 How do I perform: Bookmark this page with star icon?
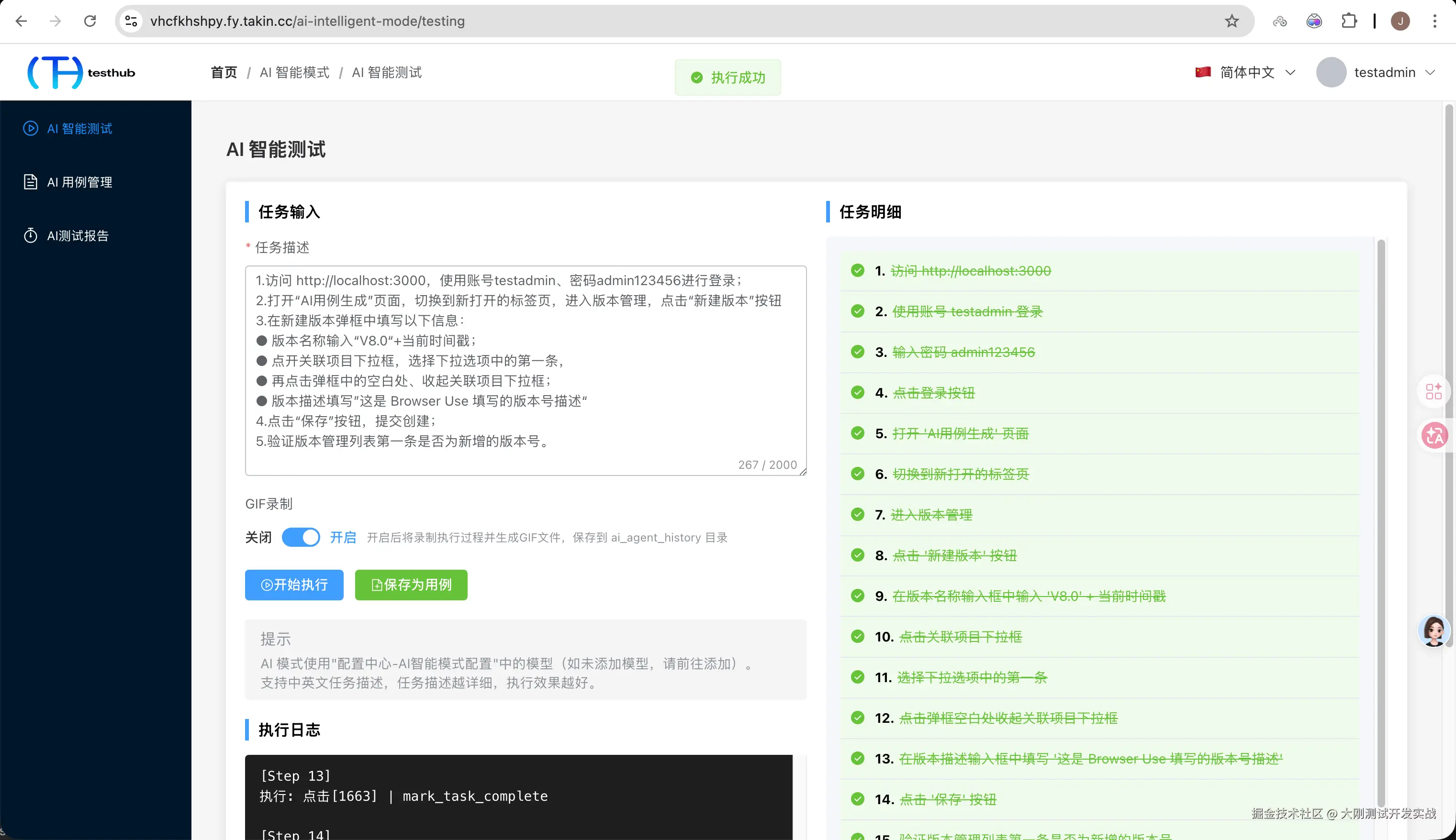point(1232,22)
